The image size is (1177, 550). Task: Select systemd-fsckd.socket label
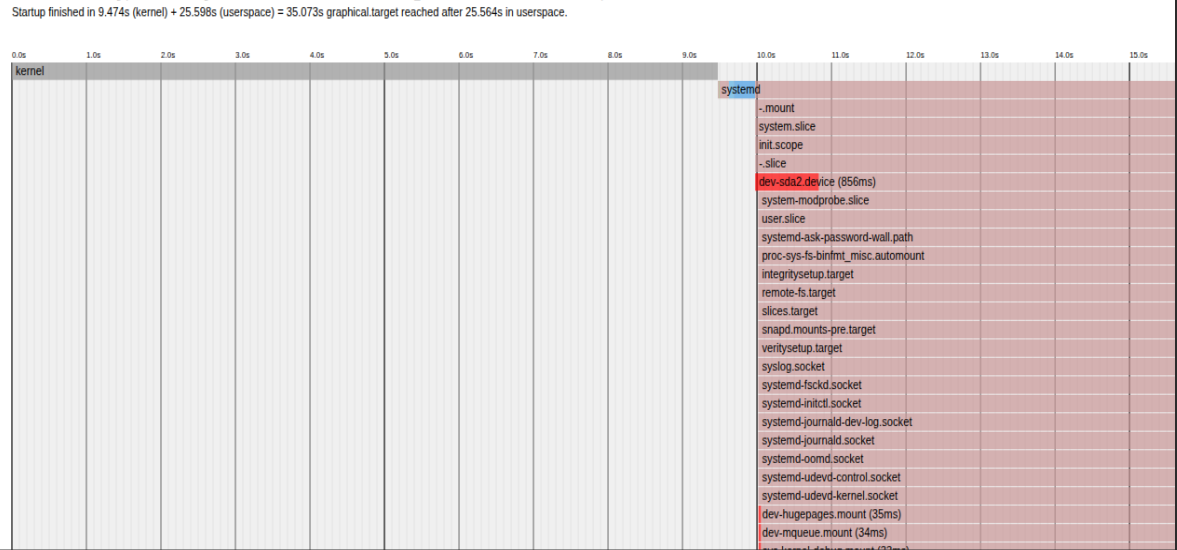pyautogui.click(x=811, y=385)
